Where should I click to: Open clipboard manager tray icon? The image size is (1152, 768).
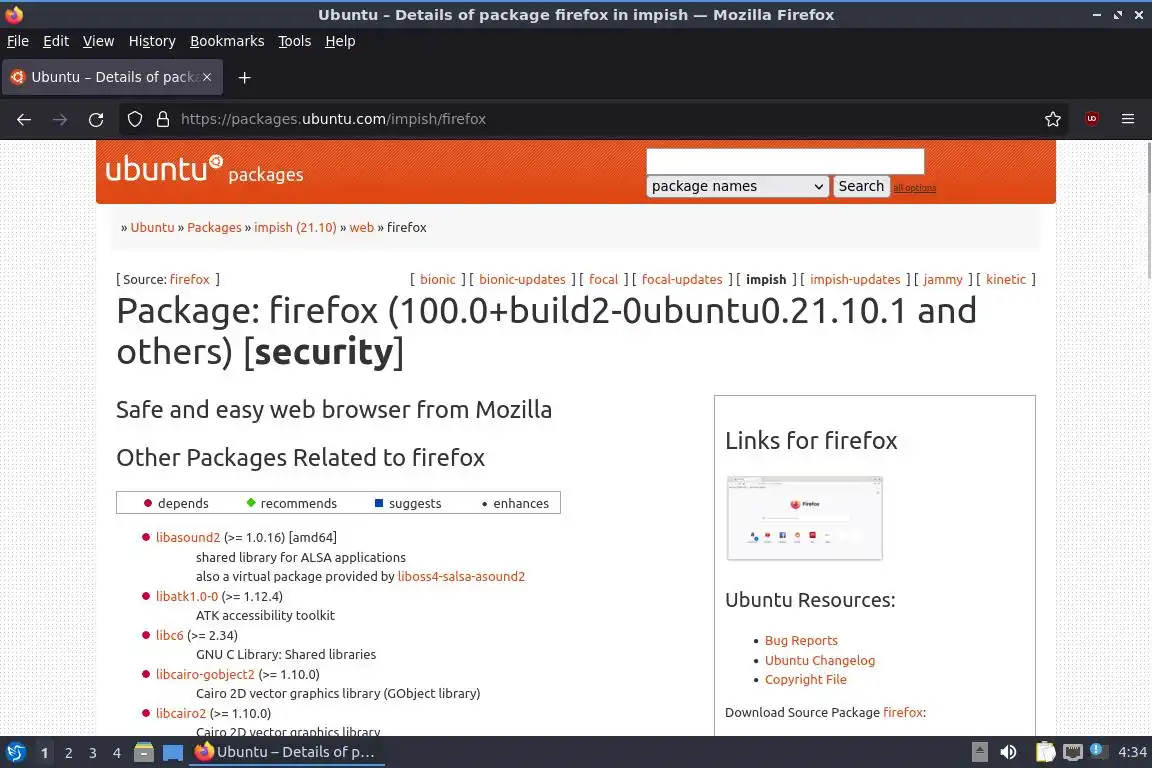(x=1045, y=752)
